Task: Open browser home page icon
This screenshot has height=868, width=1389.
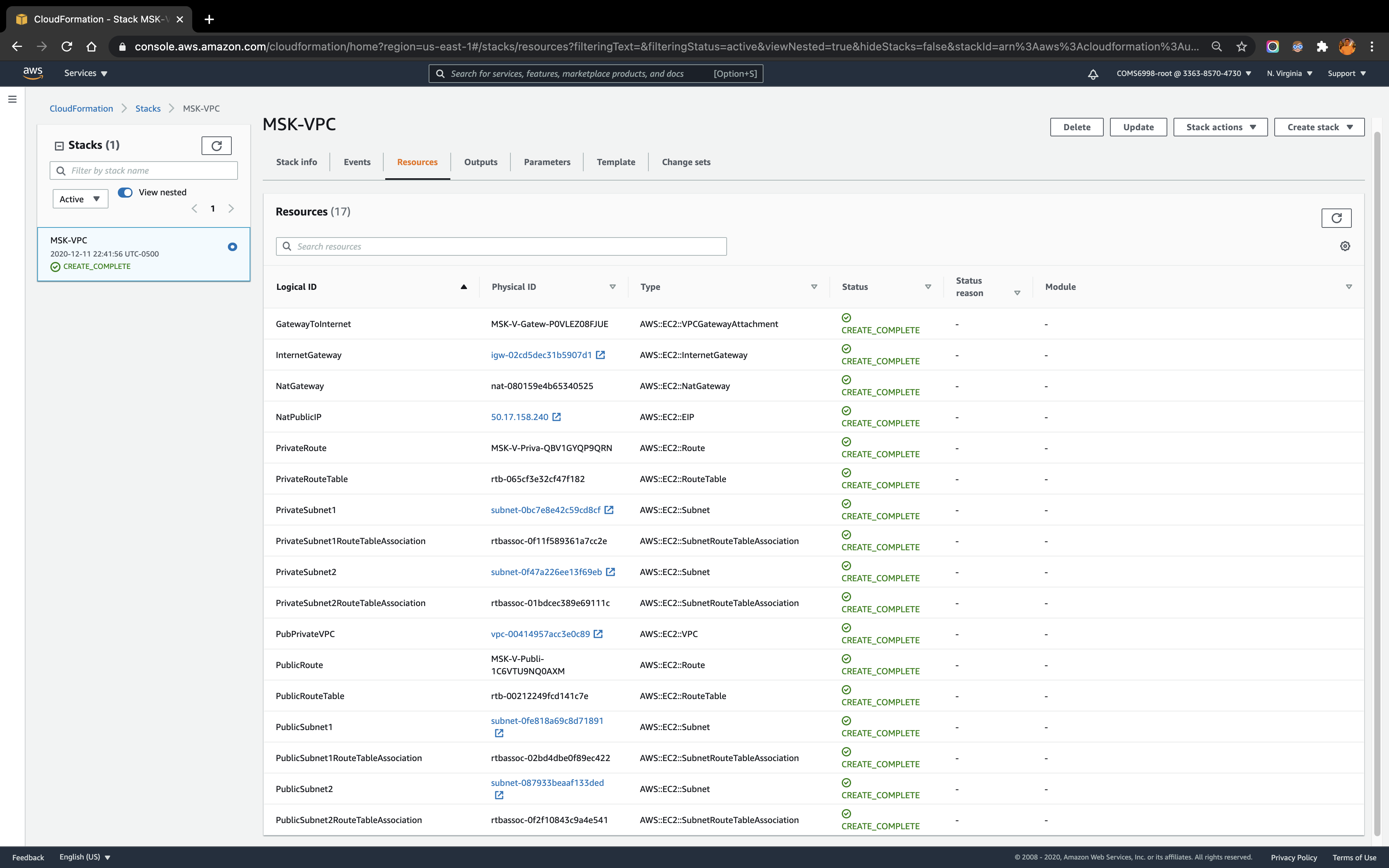Action: [91, 46]
